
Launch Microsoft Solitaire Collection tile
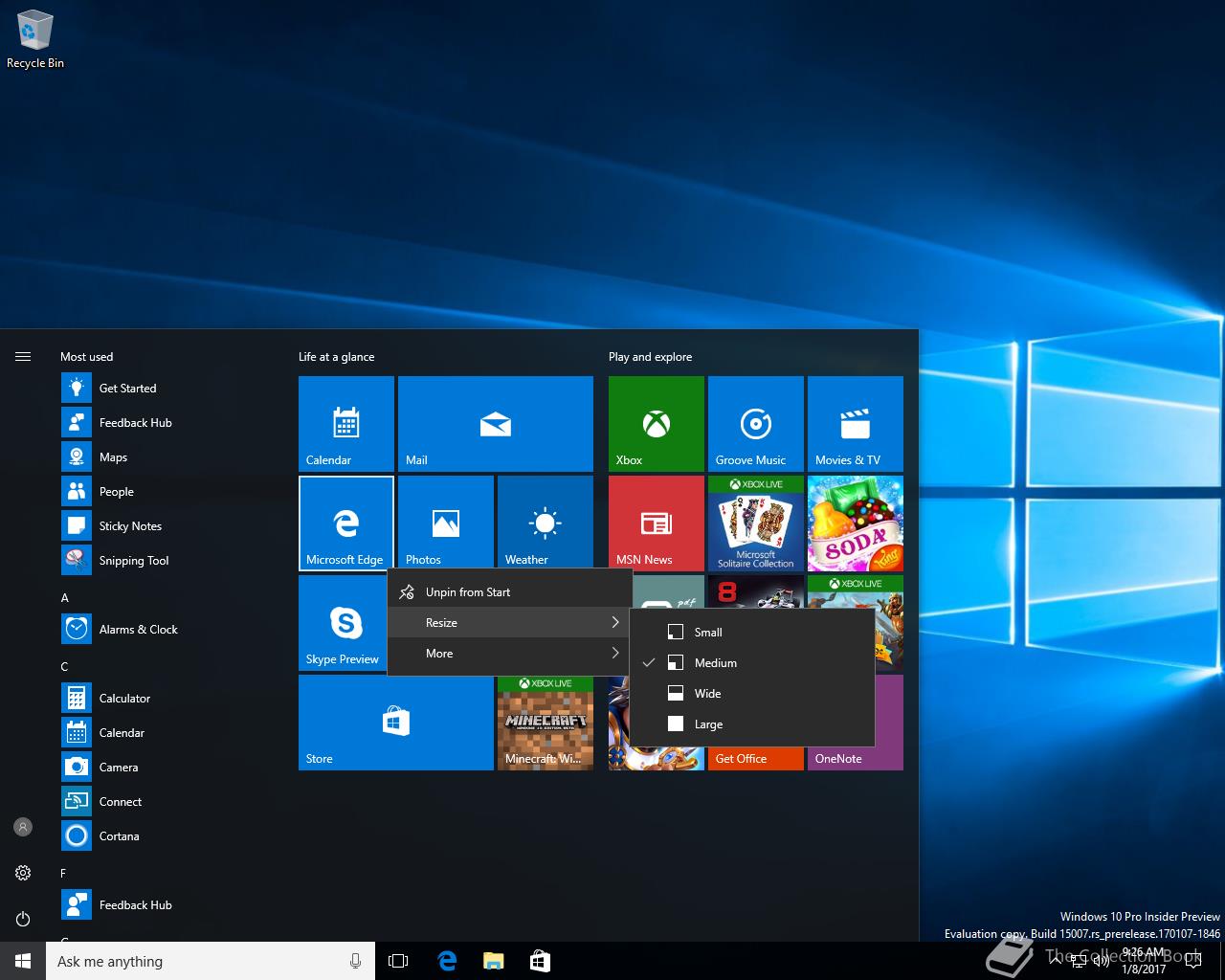(756, 523)
